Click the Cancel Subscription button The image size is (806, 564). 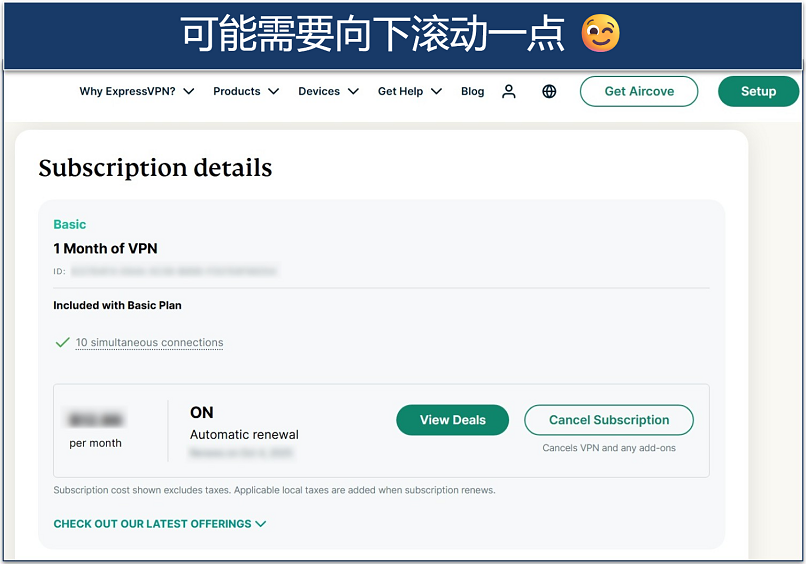(609, 420)
